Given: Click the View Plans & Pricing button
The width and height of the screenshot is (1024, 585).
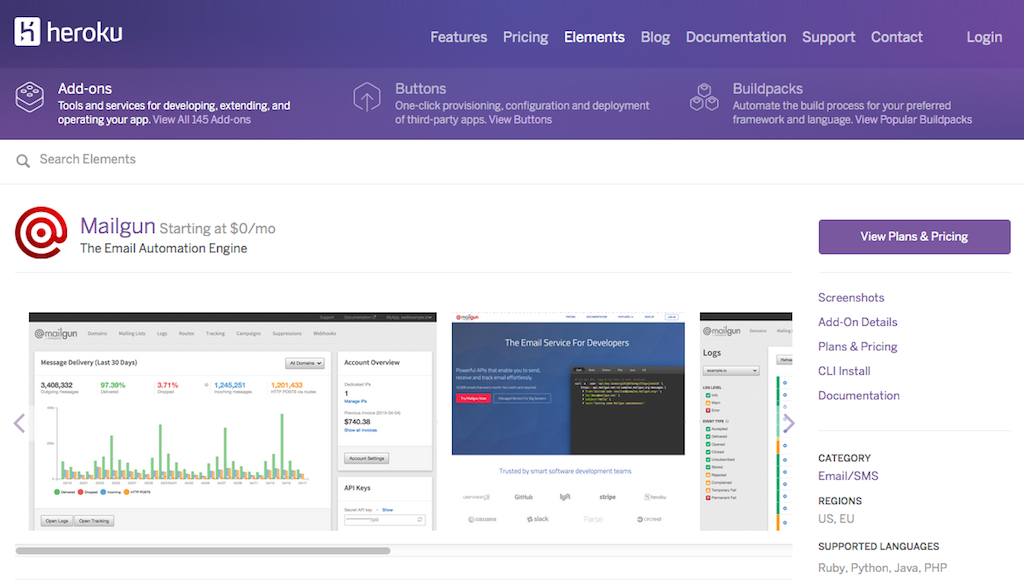Looking at the screenshot, I should [914, 236].
